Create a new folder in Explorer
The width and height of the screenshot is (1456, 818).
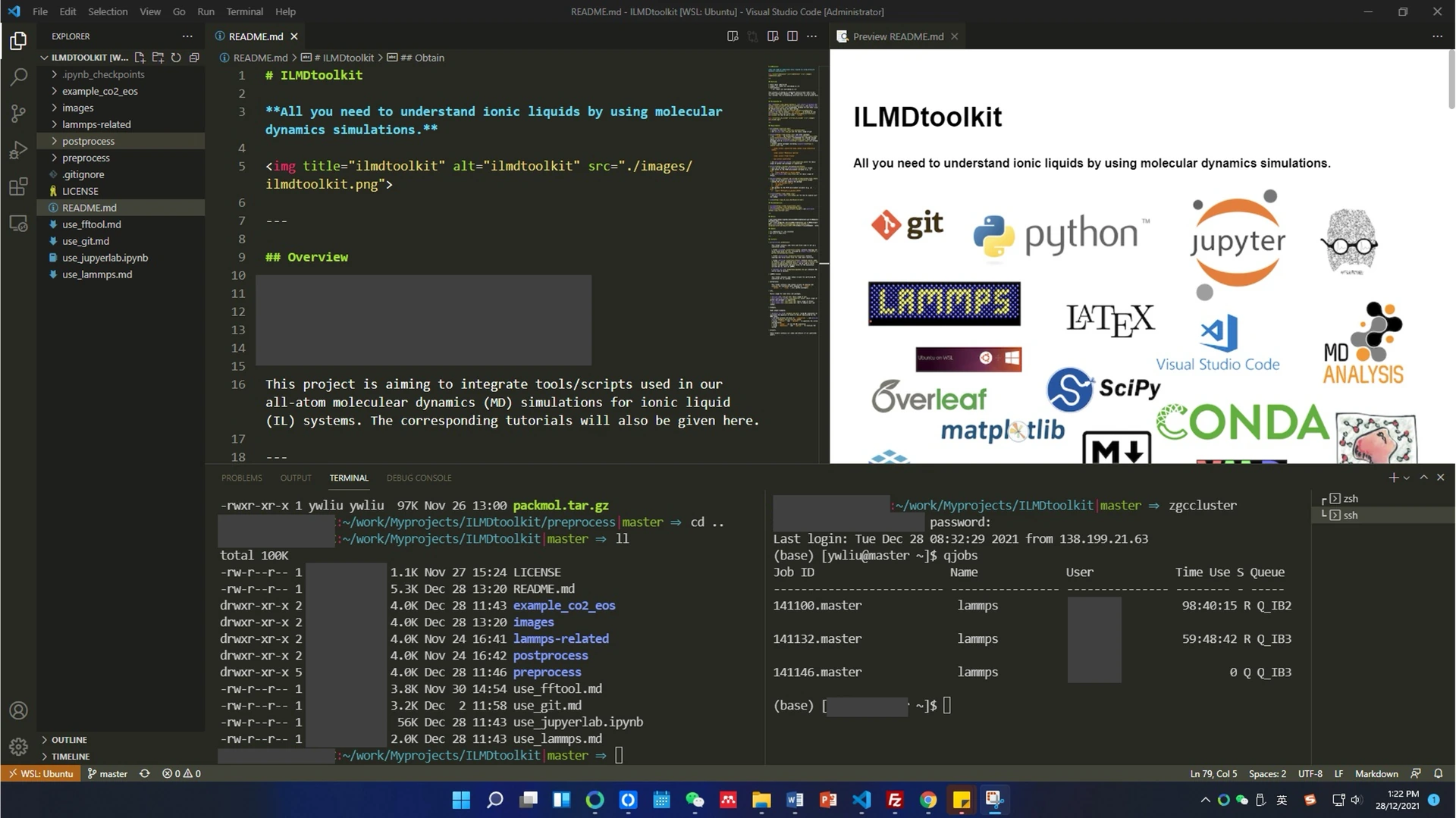tap(158, 58)
